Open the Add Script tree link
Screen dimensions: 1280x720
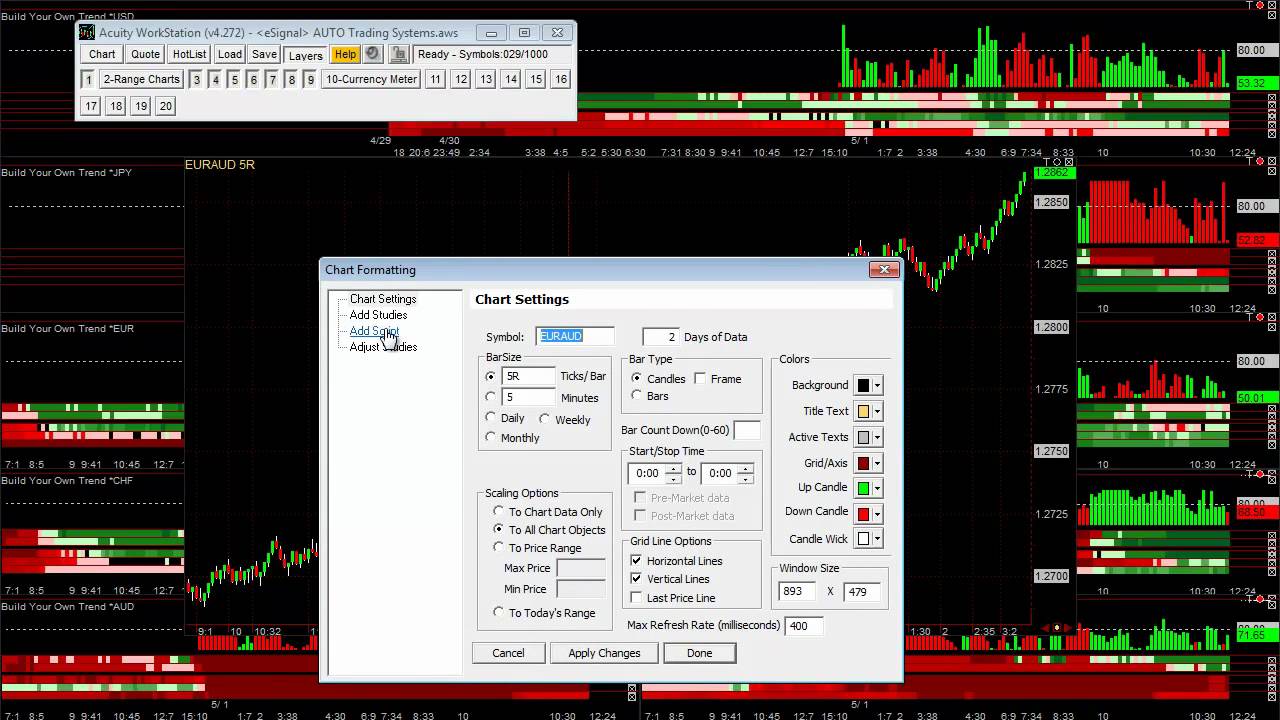[x=374, y=331]
